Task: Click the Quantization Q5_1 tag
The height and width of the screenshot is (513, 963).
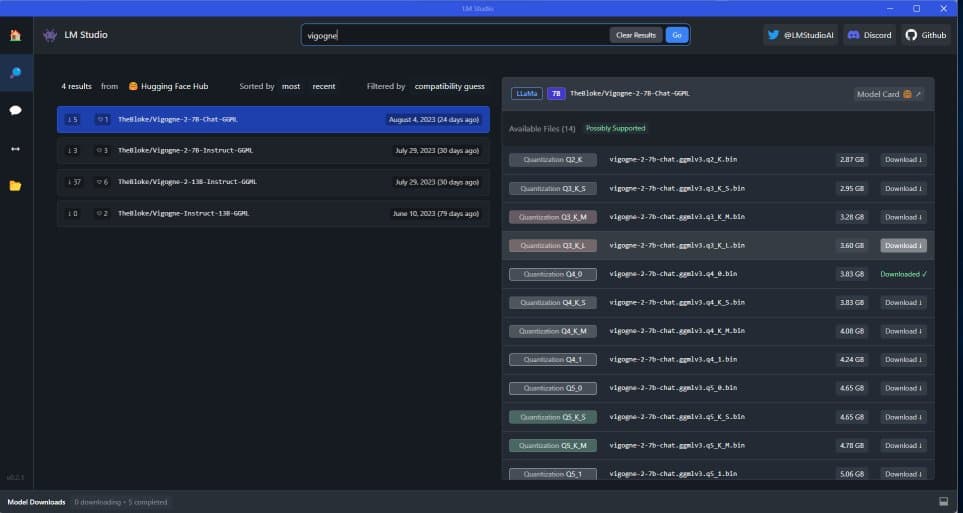Action: click(x=553, y=474)
